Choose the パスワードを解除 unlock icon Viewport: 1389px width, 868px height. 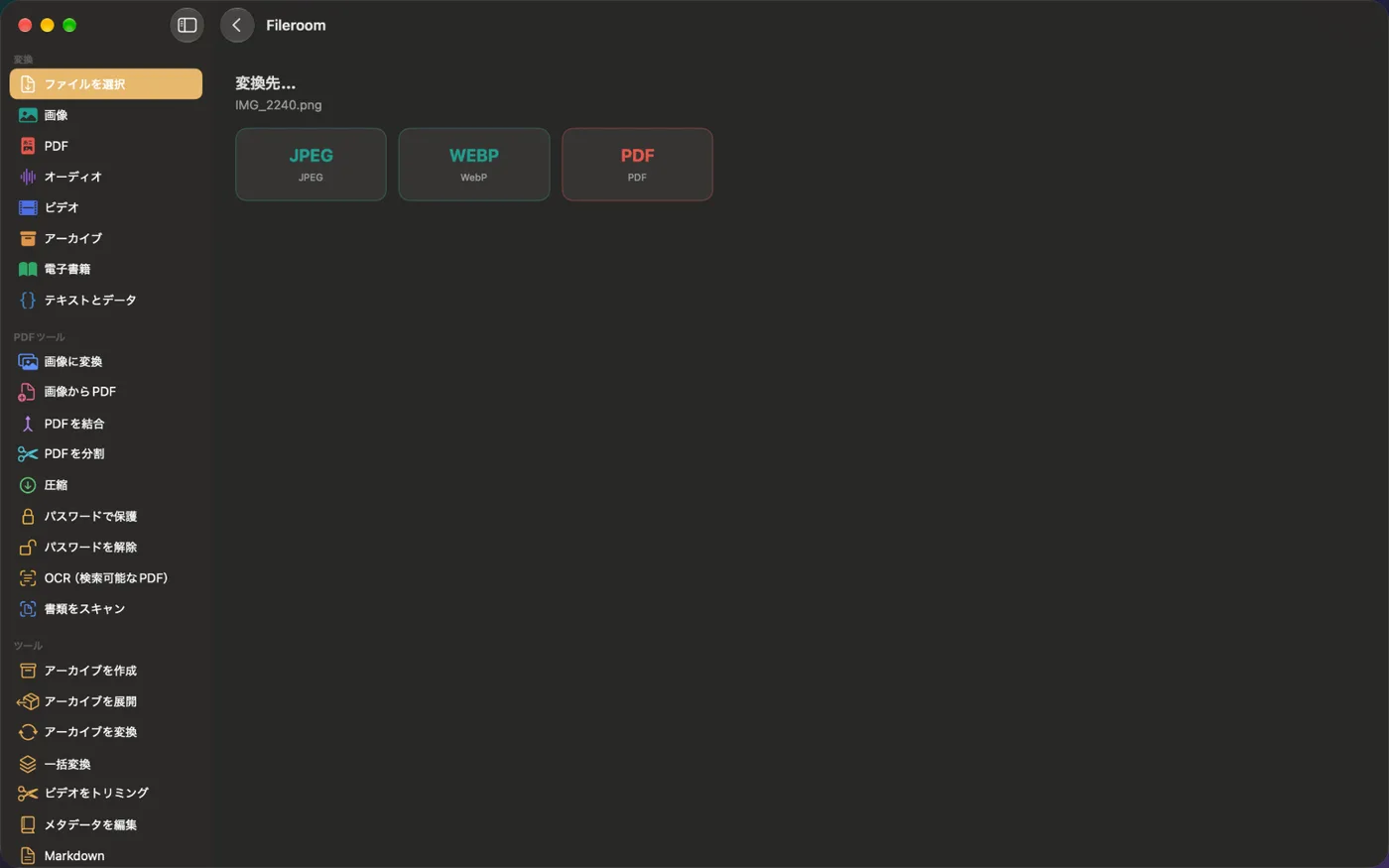pyautogui.click(x=28, y=547)
